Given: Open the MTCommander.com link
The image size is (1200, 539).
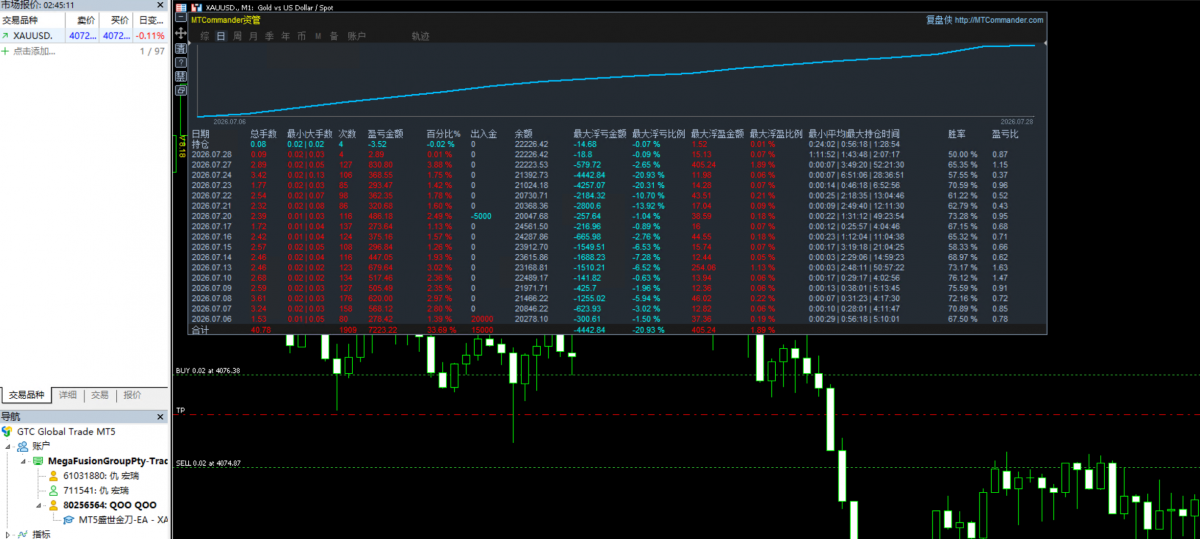Looking at the screenshot, I should (999, 19).
